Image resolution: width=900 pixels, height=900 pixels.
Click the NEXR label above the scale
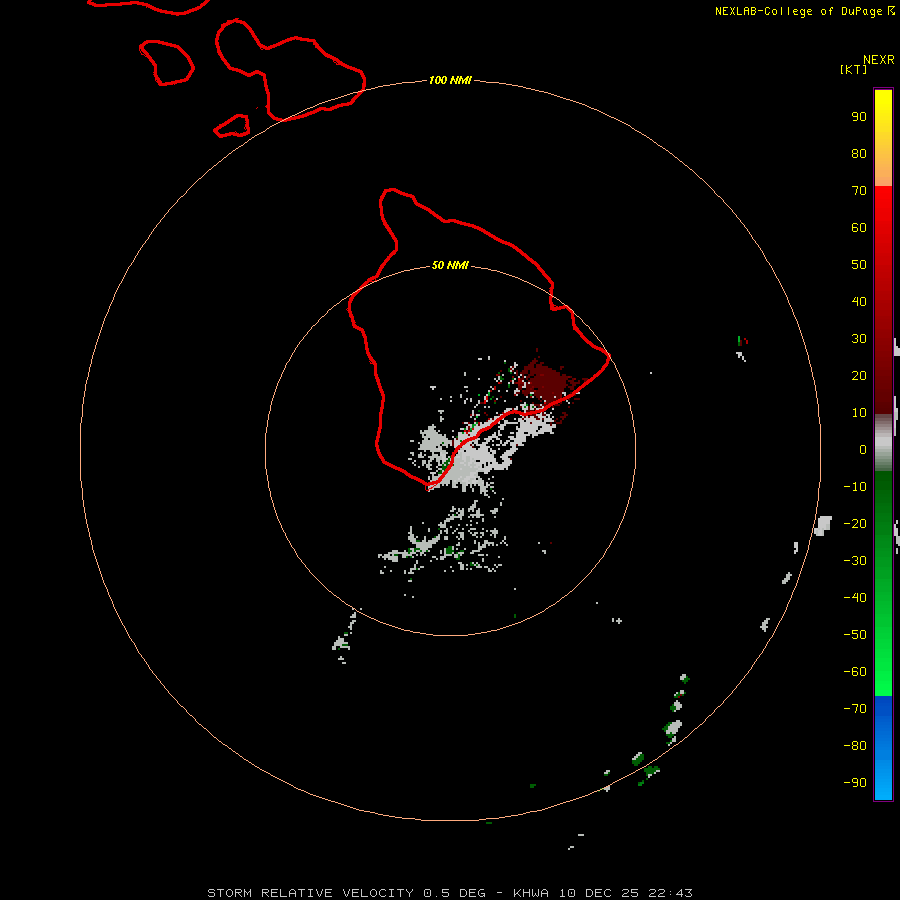(x=879, y=60)
